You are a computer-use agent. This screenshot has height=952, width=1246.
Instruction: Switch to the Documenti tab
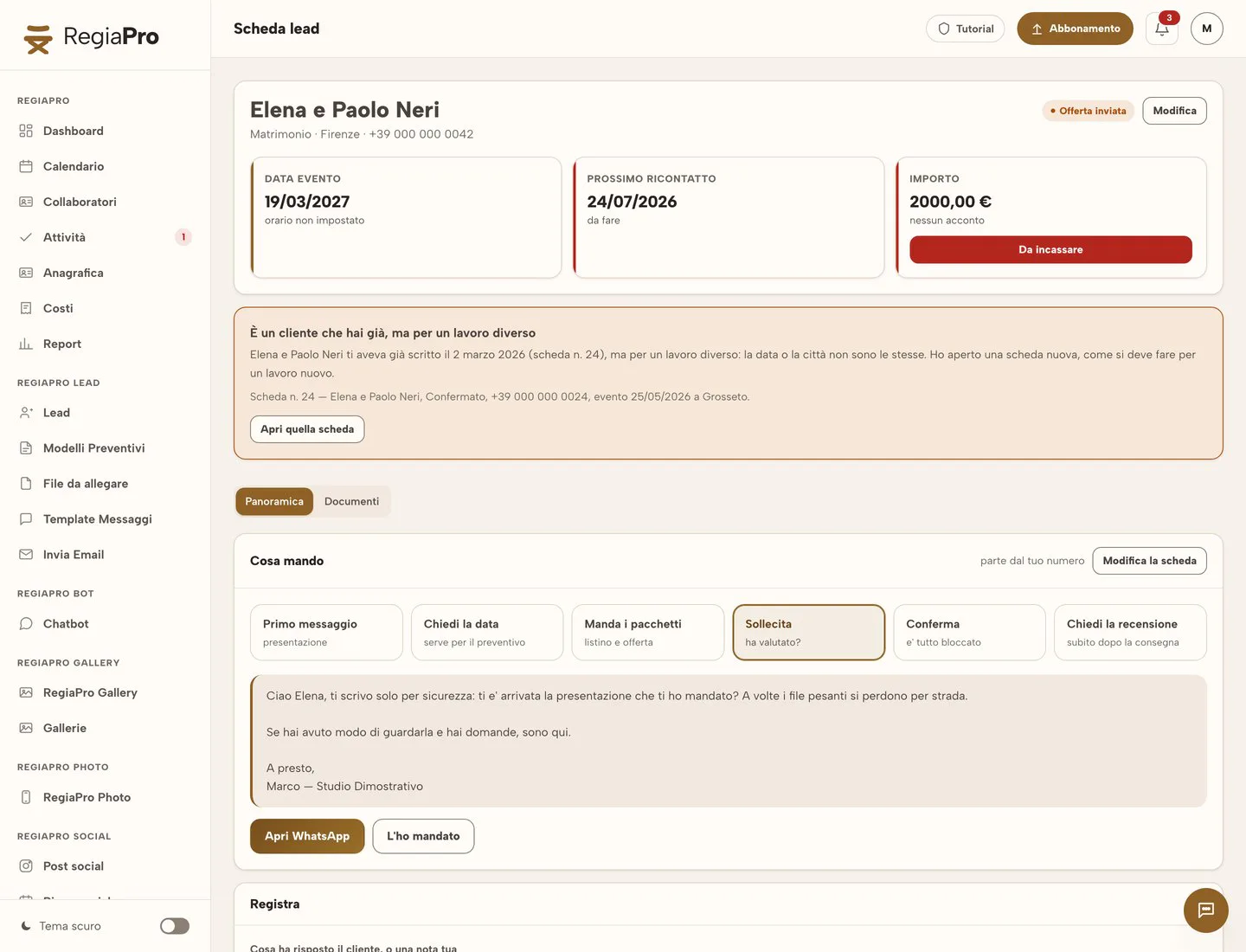pyautogui.click(x=351, y=502)
